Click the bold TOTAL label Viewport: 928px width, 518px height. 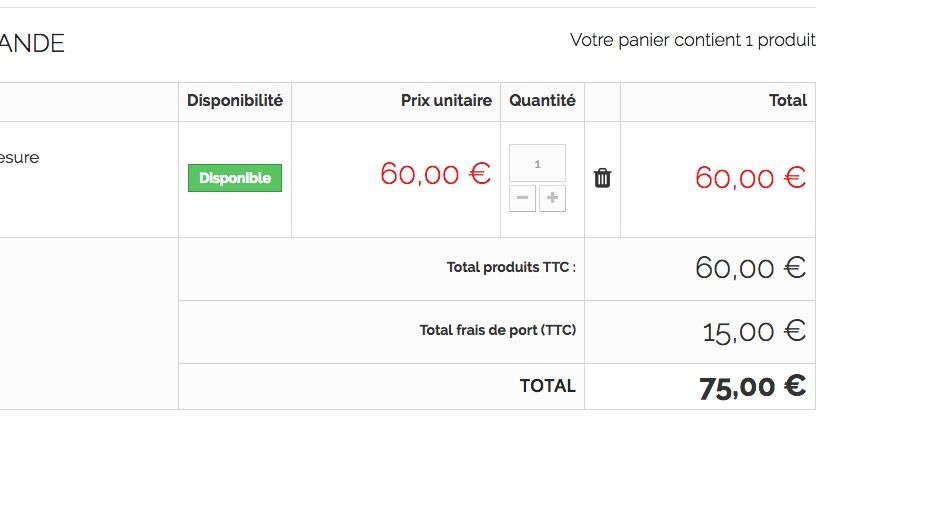(547, 386)
